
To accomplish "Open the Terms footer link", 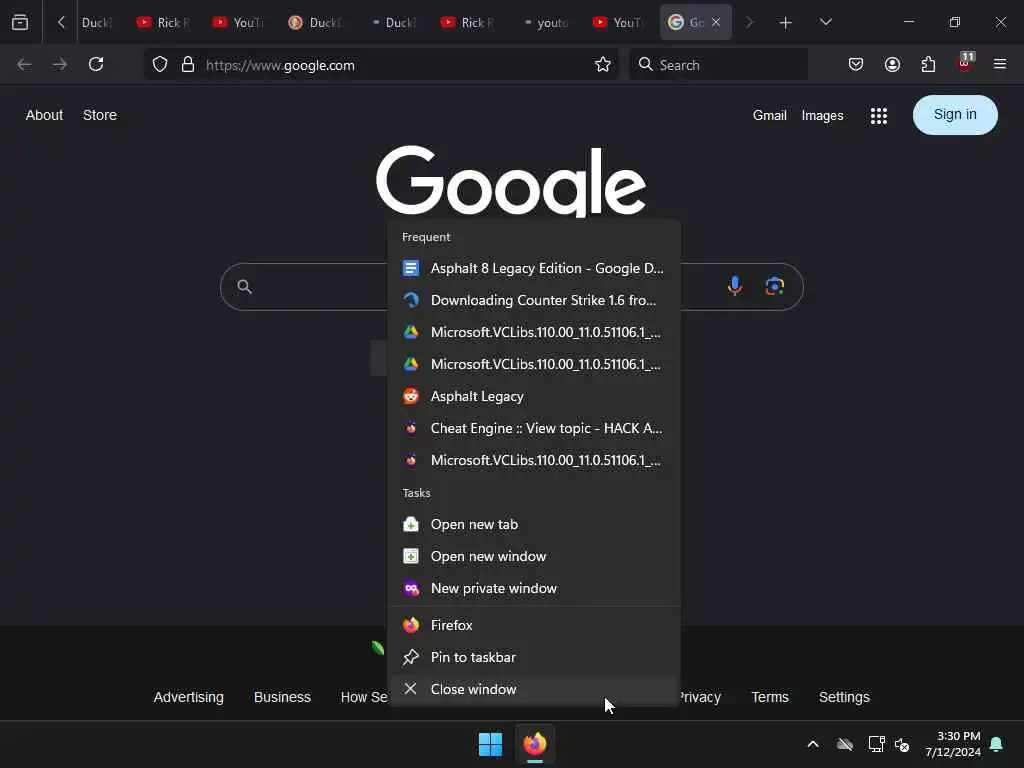I will (770, 697).
